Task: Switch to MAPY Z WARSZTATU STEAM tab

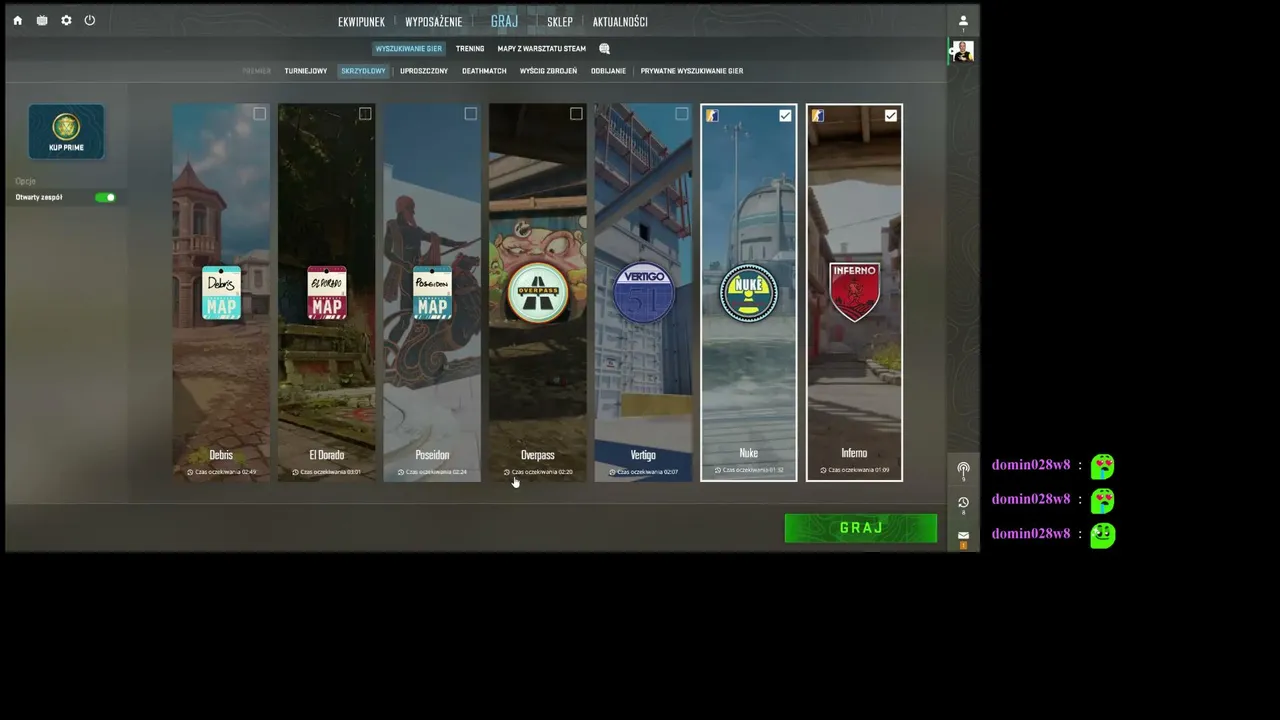Action: click(x=542, y=49)
